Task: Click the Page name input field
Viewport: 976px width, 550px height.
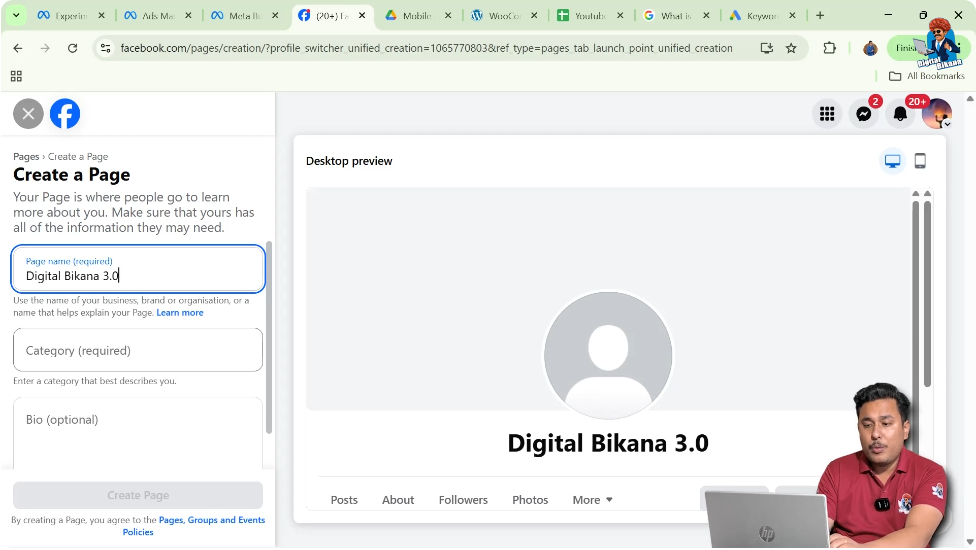Action: coord(138,269)
